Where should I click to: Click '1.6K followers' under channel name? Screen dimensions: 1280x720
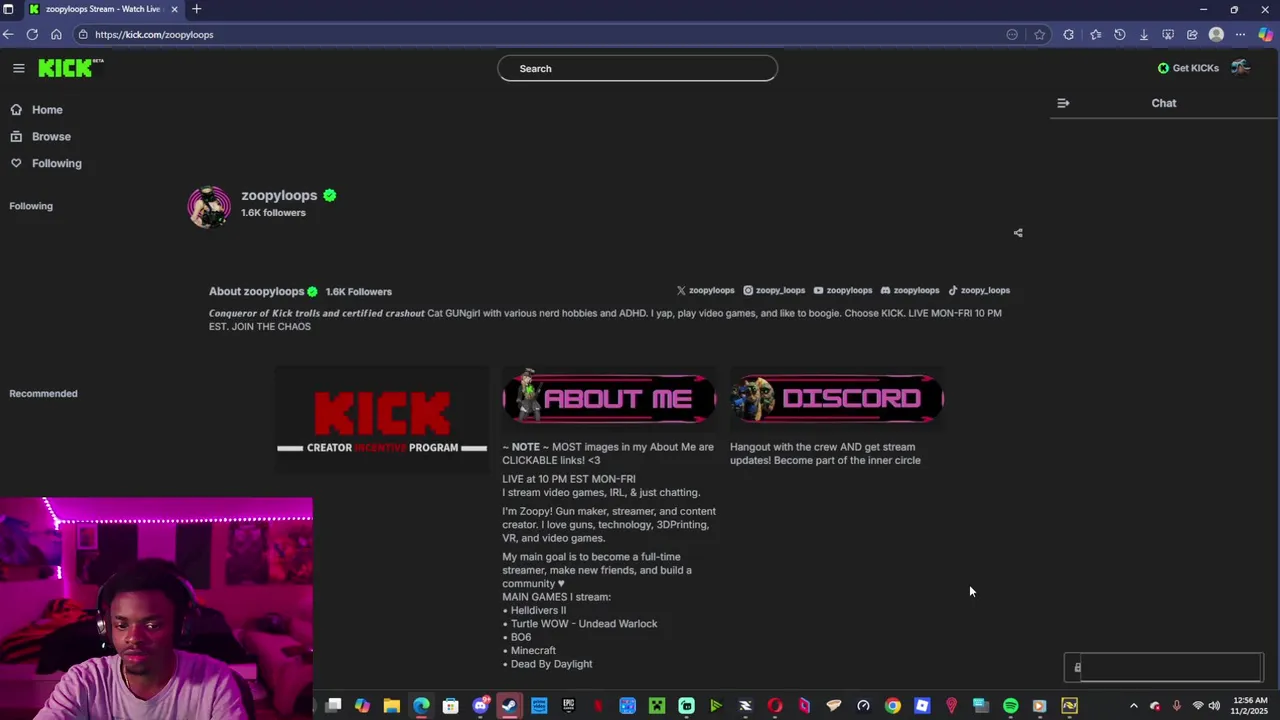click(273, 213)
